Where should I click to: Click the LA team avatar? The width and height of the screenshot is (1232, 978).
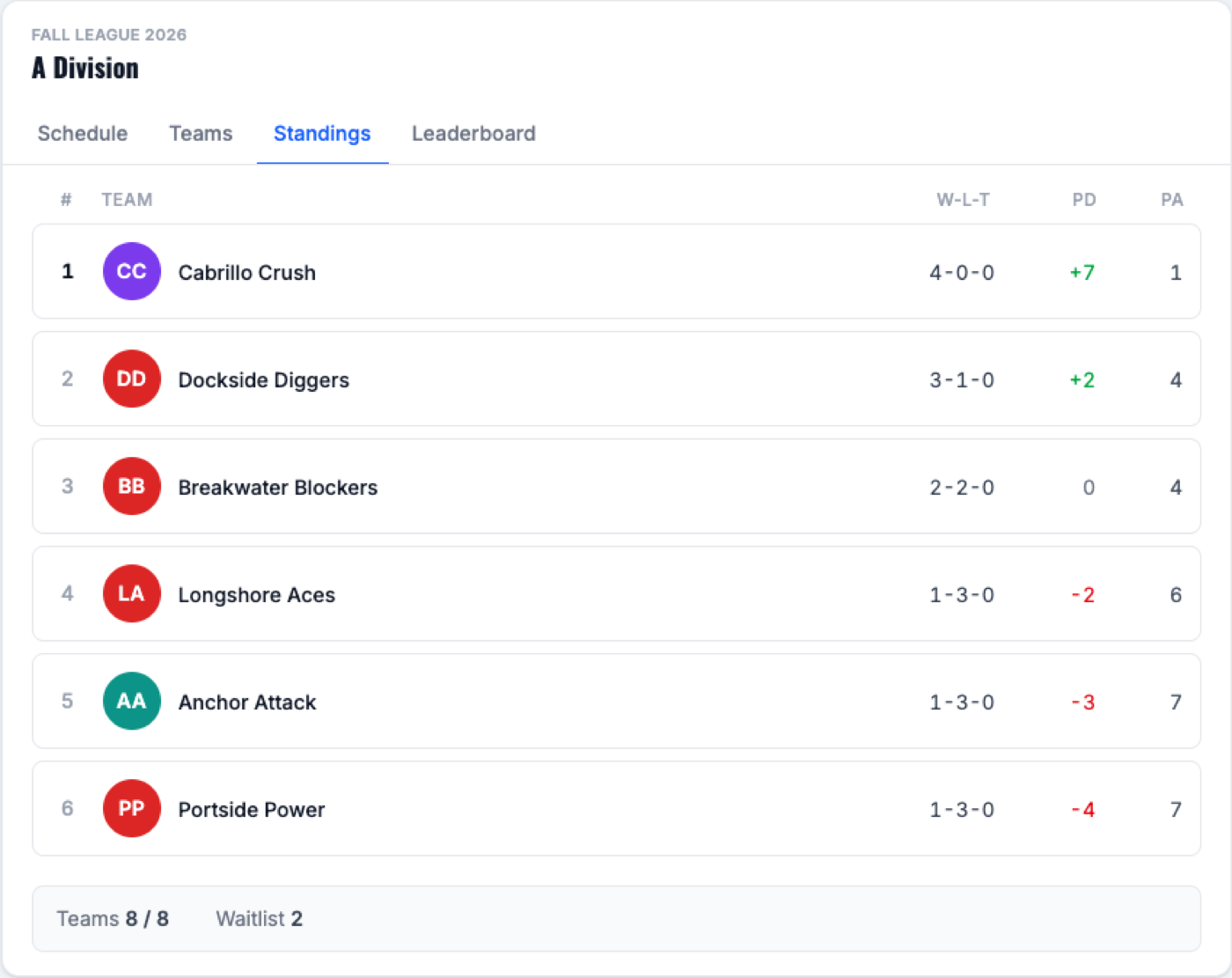(132, 593)
